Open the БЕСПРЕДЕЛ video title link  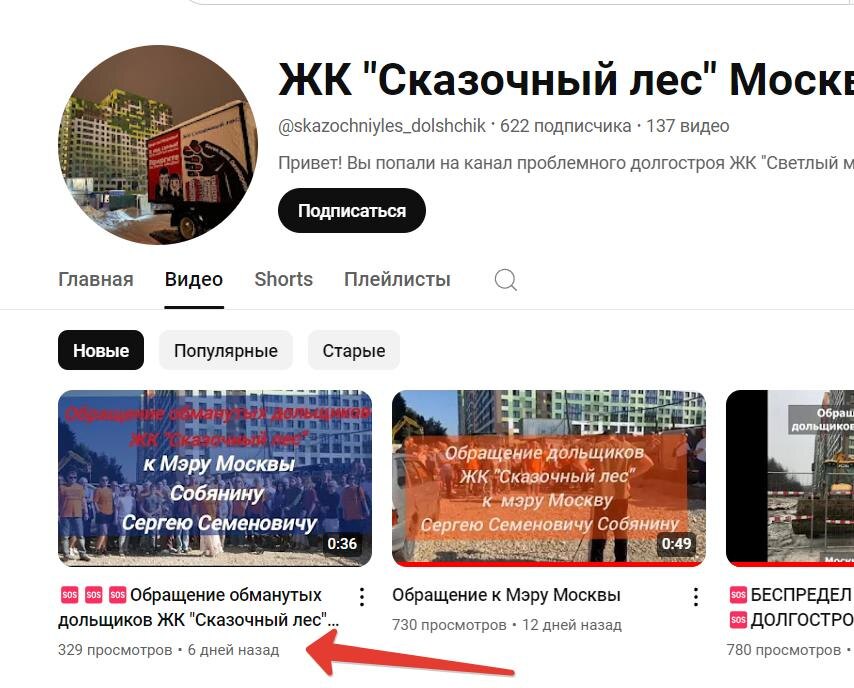pos(791,607)
